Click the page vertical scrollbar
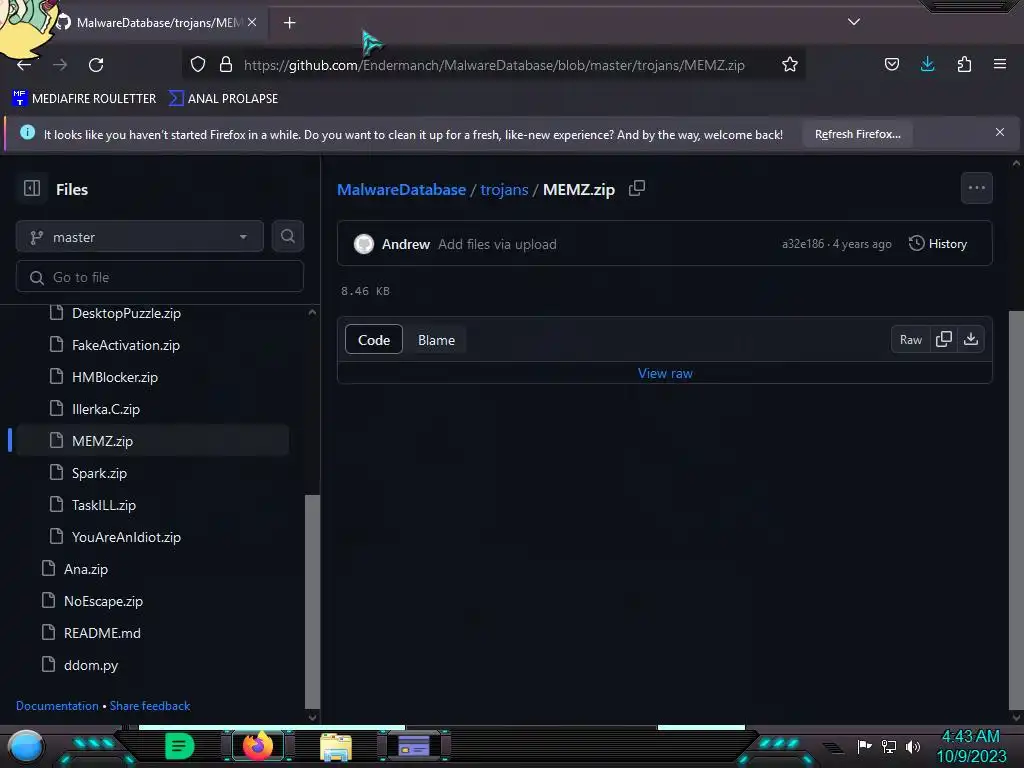Image resolution: width=1024 pixels, height=768 pixels. (1016, 509)
